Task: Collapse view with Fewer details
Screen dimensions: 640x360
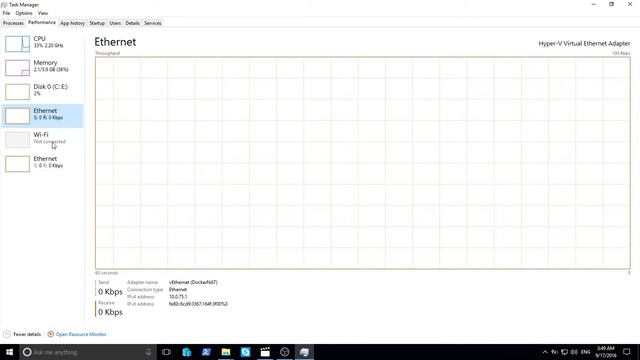Action: pos(22,334)
